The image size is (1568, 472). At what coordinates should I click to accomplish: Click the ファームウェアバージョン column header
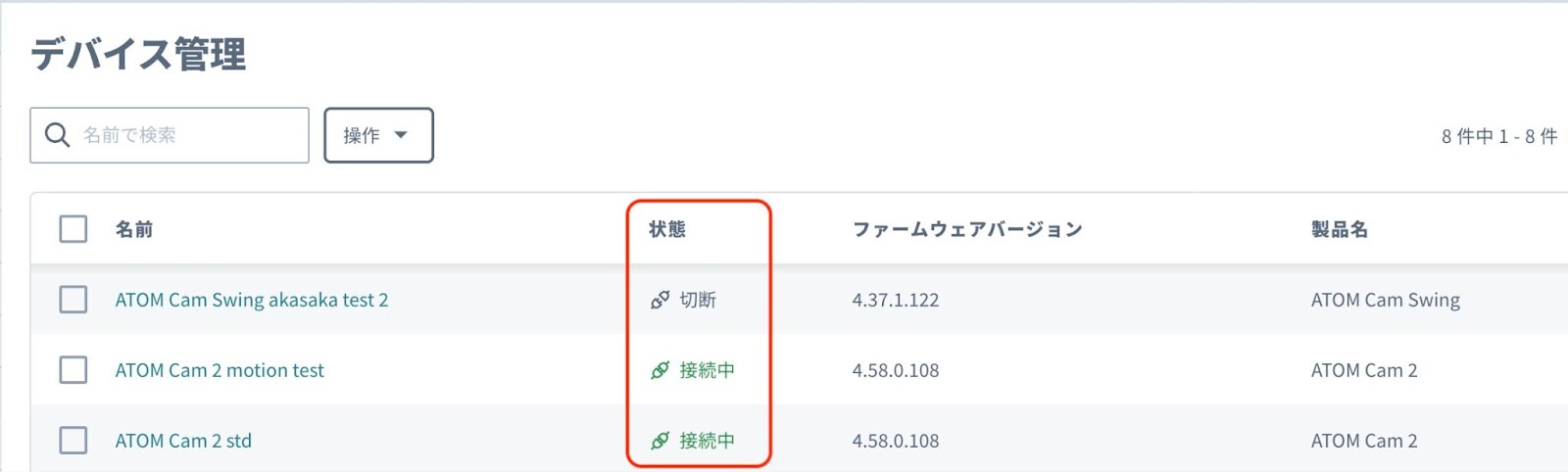tap(967, 229)
